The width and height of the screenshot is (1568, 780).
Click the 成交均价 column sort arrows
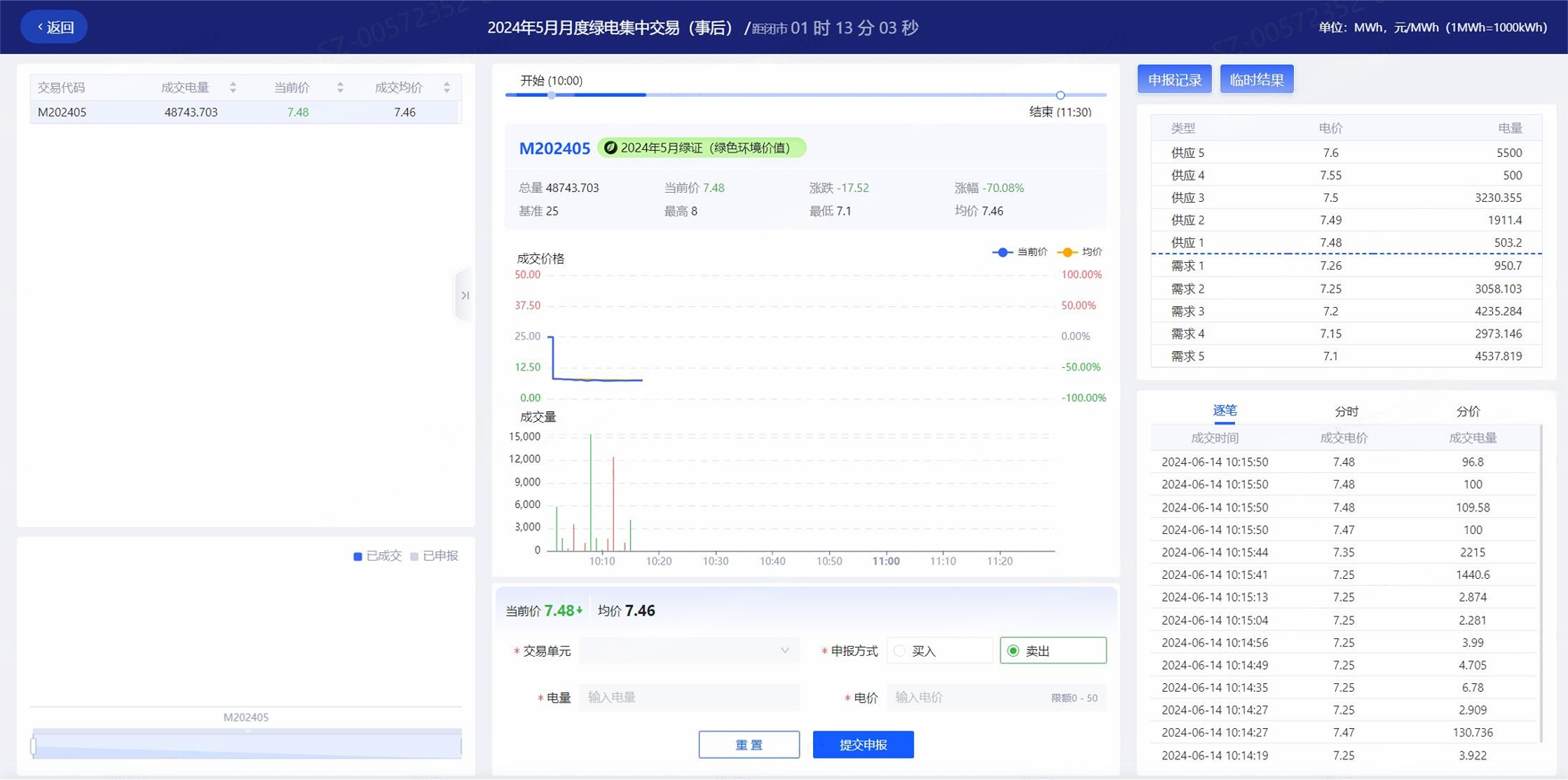(446, 88)
